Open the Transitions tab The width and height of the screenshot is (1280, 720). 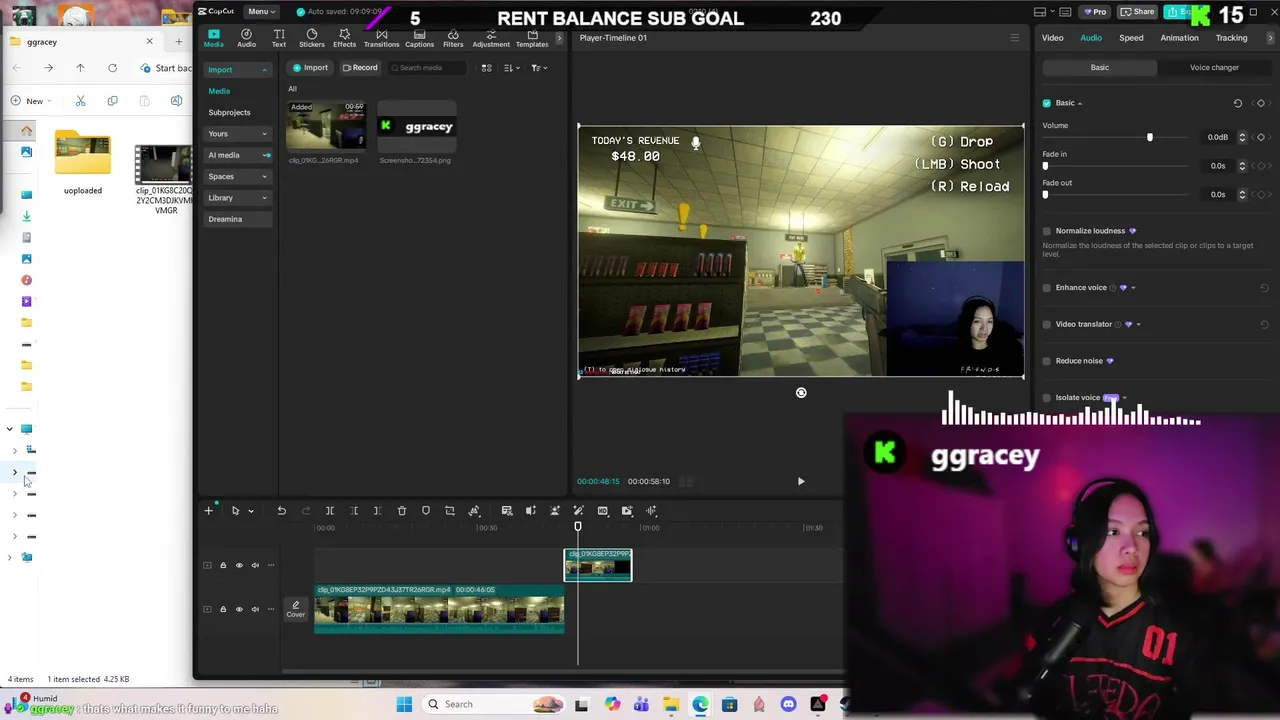pos(381,38)
